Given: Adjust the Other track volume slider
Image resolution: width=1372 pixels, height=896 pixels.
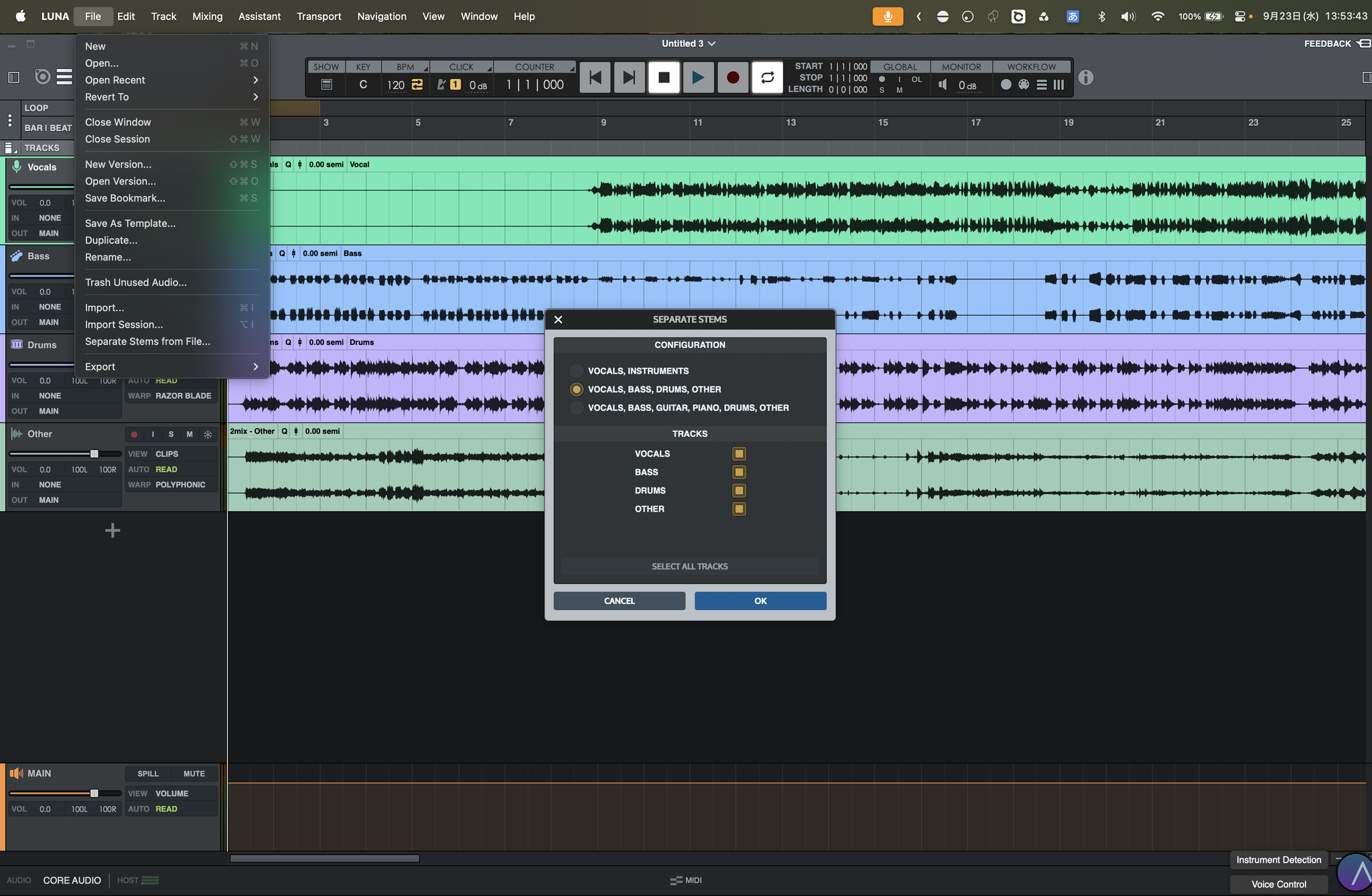Looking at the screenshot, I should click(94, 454).
